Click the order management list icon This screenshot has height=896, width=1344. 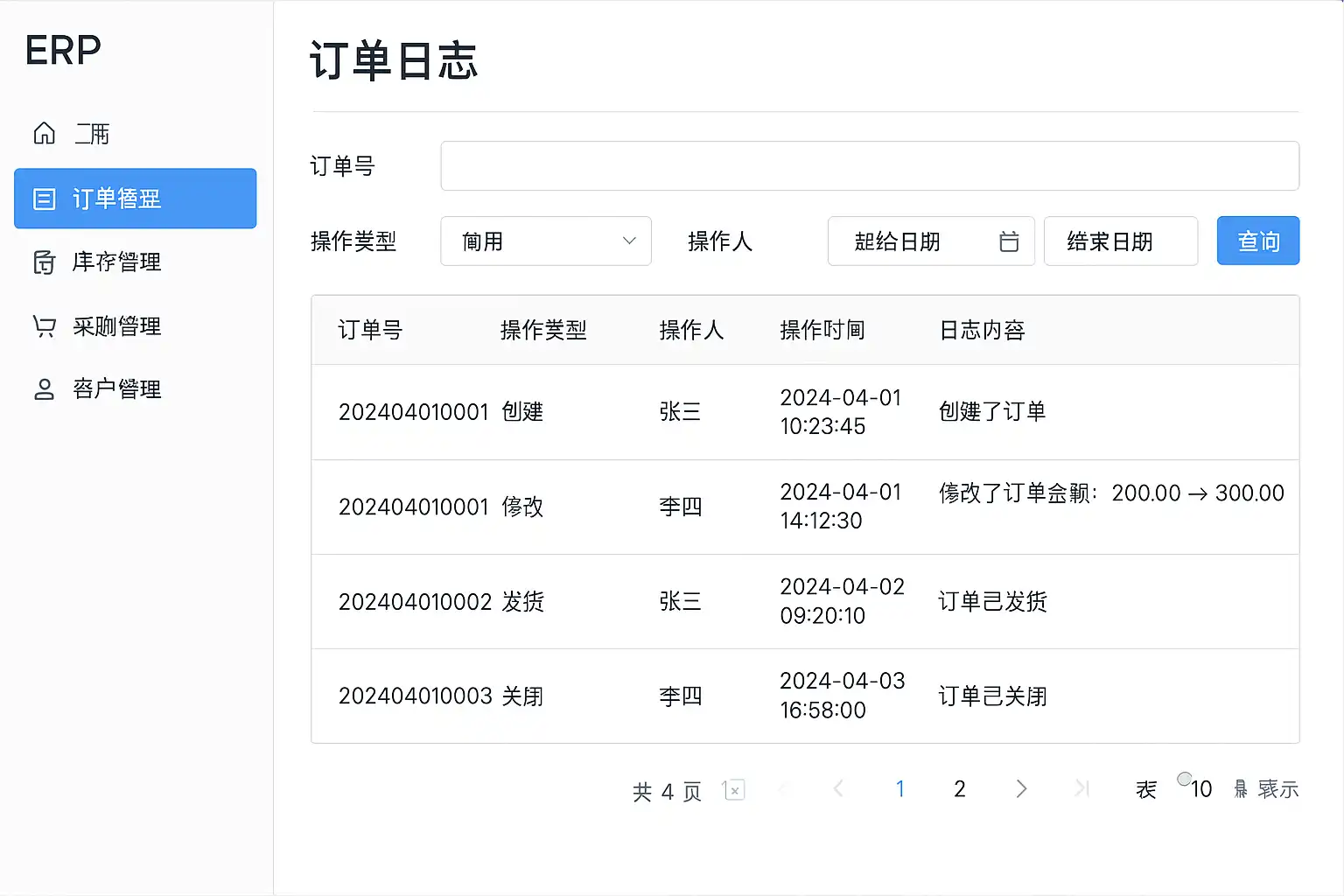(x=44, y=199)
